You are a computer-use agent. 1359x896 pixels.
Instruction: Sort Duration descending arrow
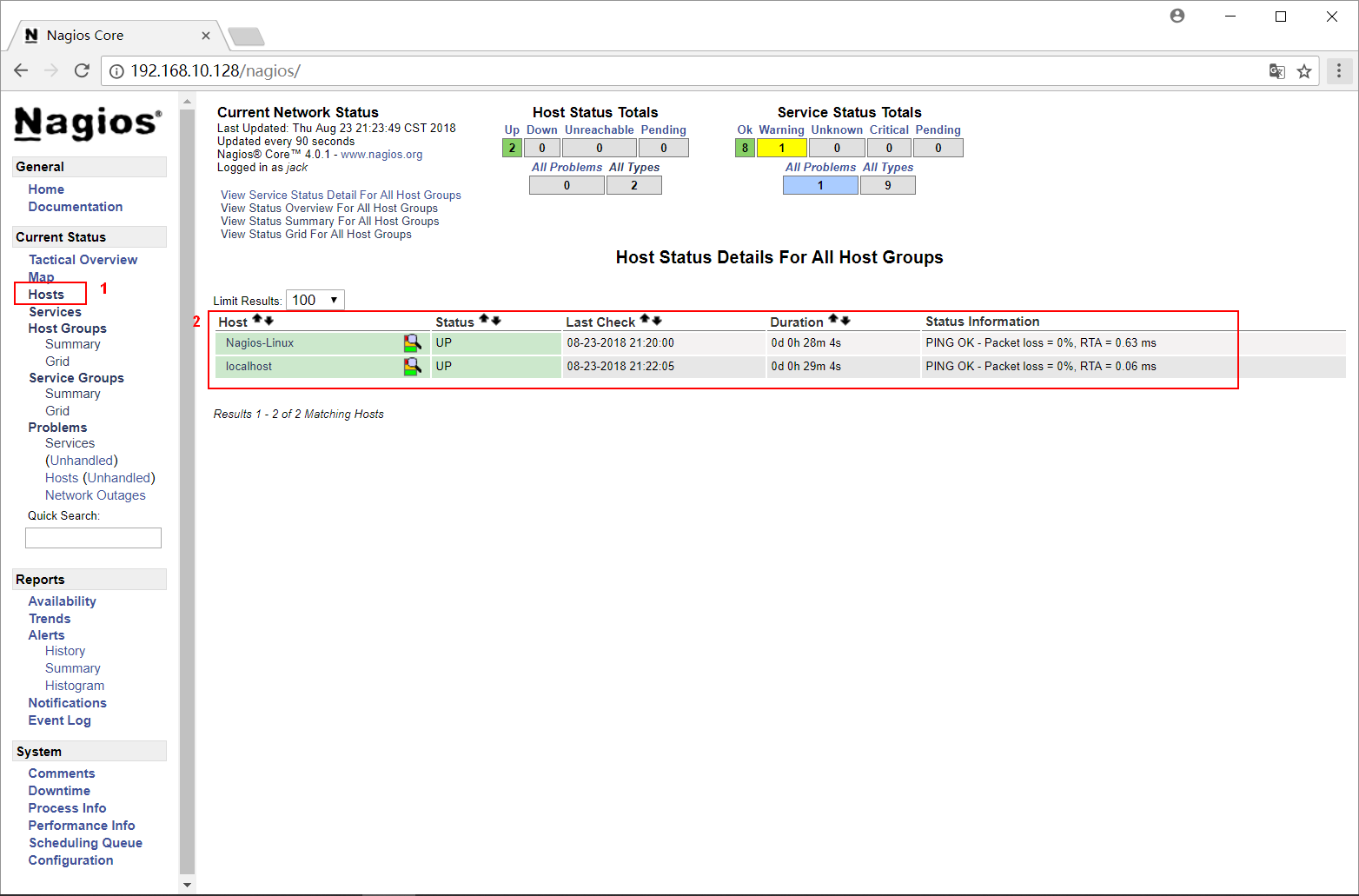click(x=845, y=320)
